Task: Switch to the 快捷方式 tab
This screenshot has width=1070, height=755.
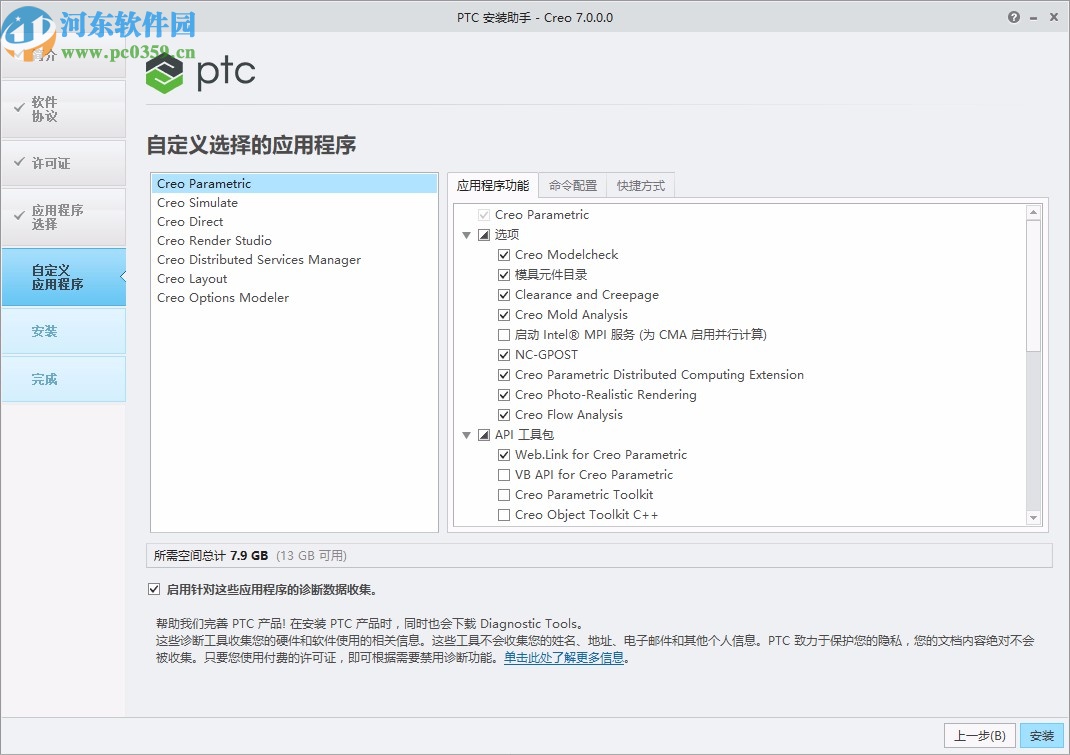Action: pyautogui.click(x=640, y=185)
